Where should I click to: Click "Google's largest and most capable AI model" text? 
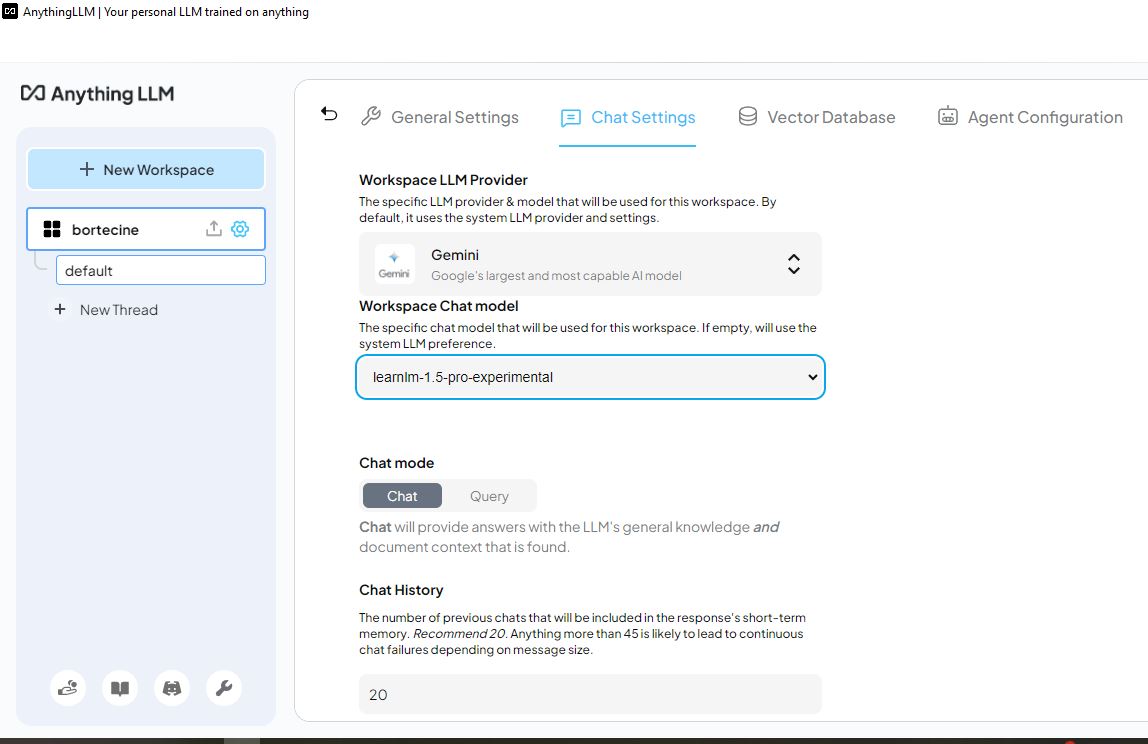[x=556, y=275]
